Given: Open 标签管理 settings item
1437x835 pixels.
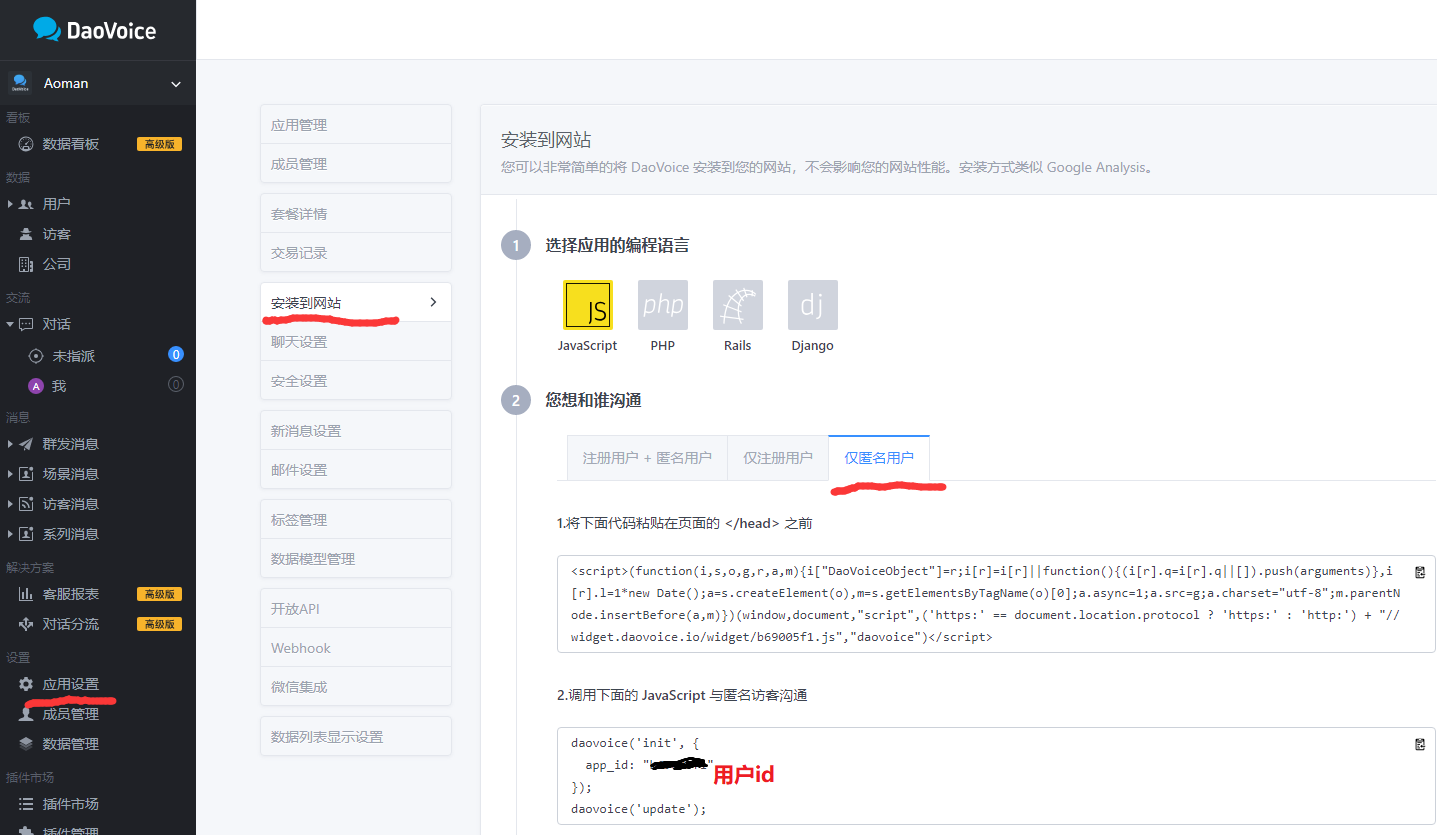Looking at the screenshot, I should (x=356, y=520).
